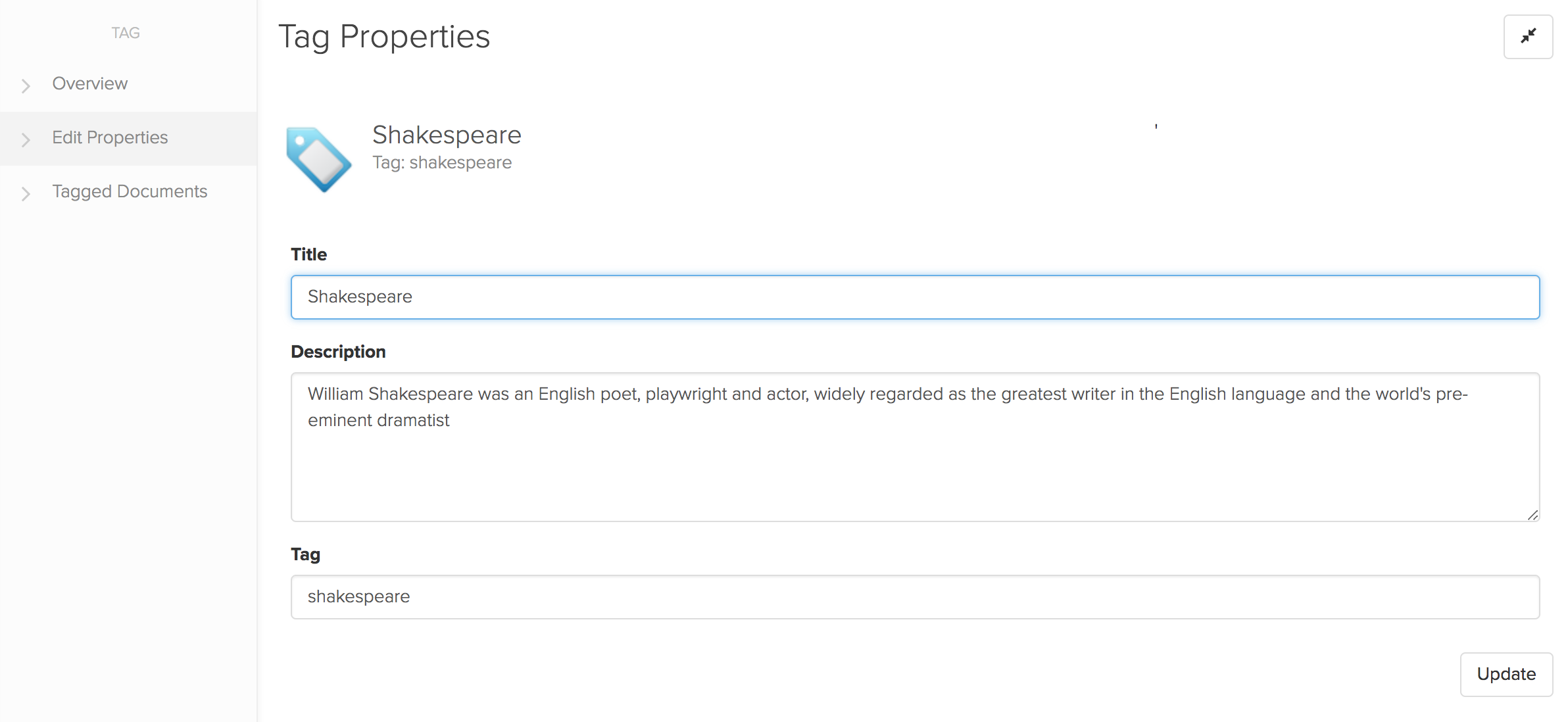Click the Tag Properties page heading

pyautogui.click(x=384, y=36)
